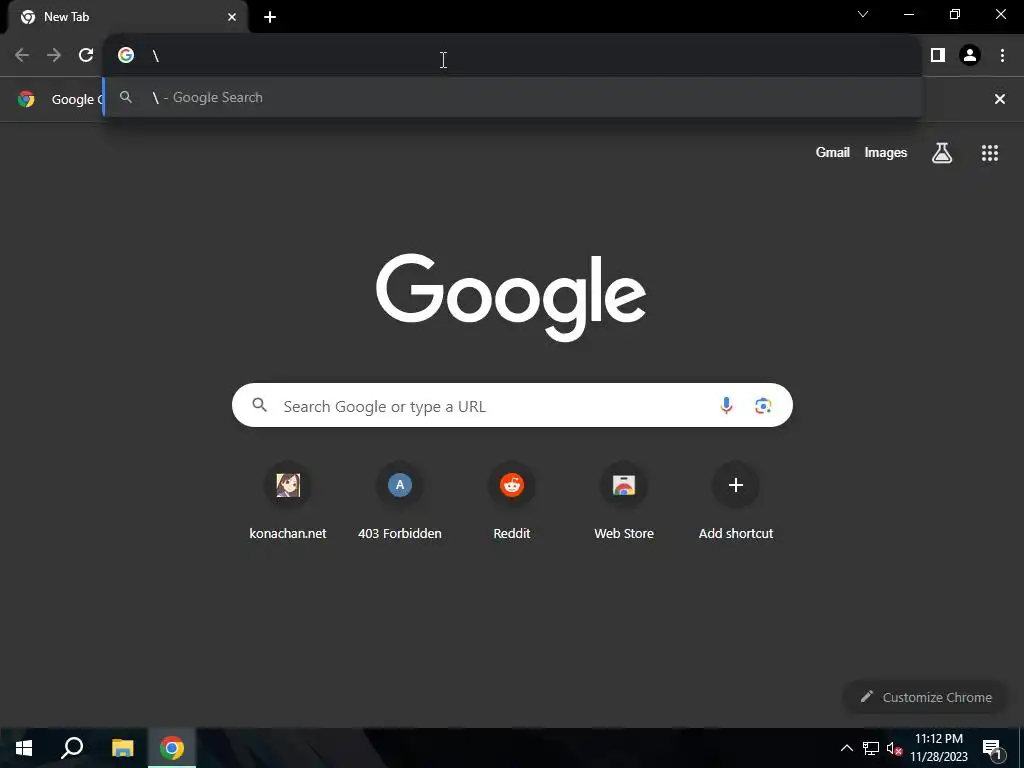Image resolution: width=1024 pixels, height=768 pixels.
Task: Select the New Tab tab
Action: [x=127, y=17]
